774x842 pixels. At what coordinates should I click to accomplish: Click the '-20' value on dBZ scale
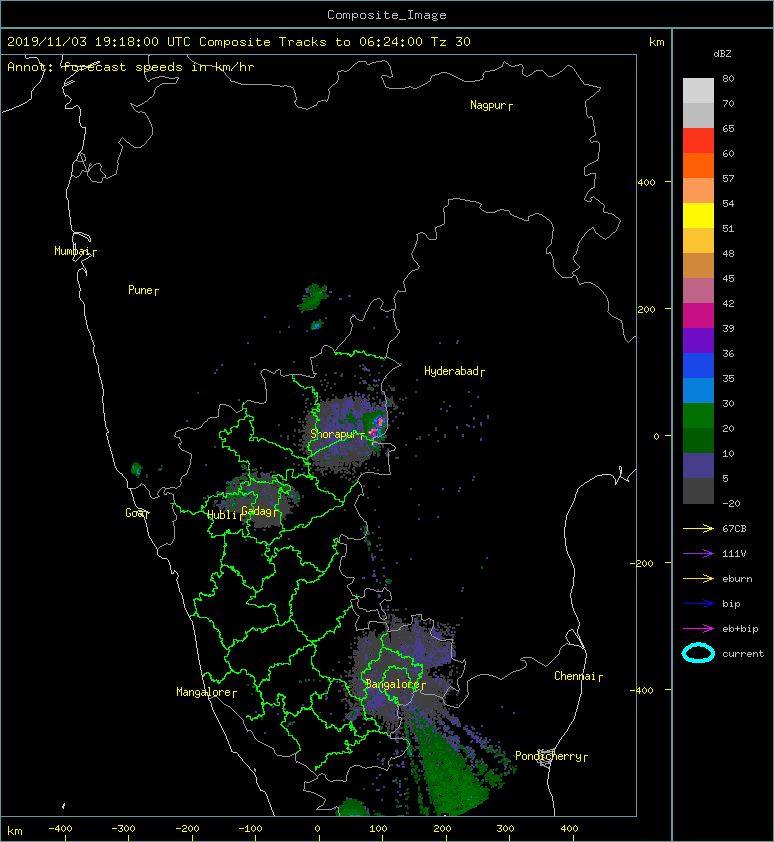coord(731,504)
